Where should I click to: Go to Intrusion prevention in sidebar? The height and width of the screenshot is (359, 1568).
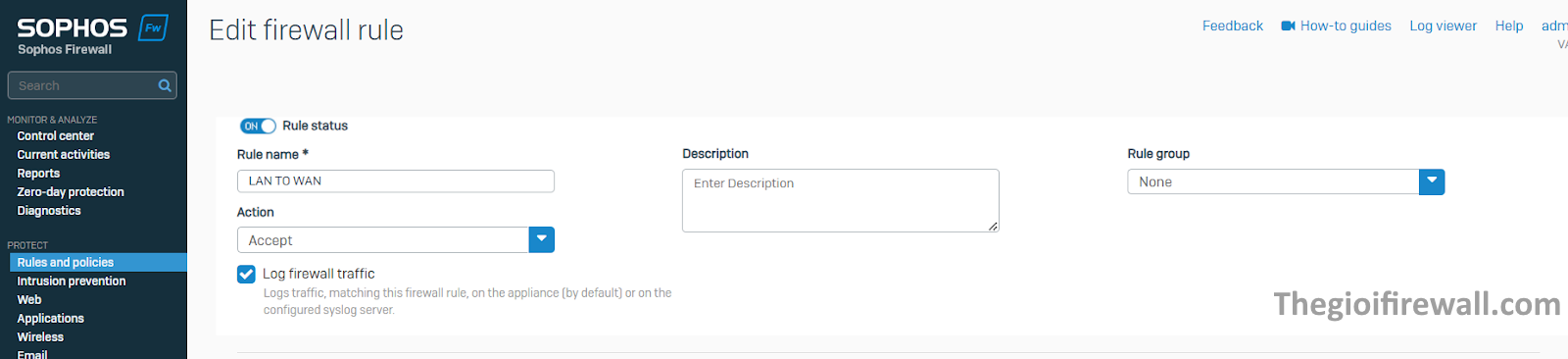click(x=72, y=281)
